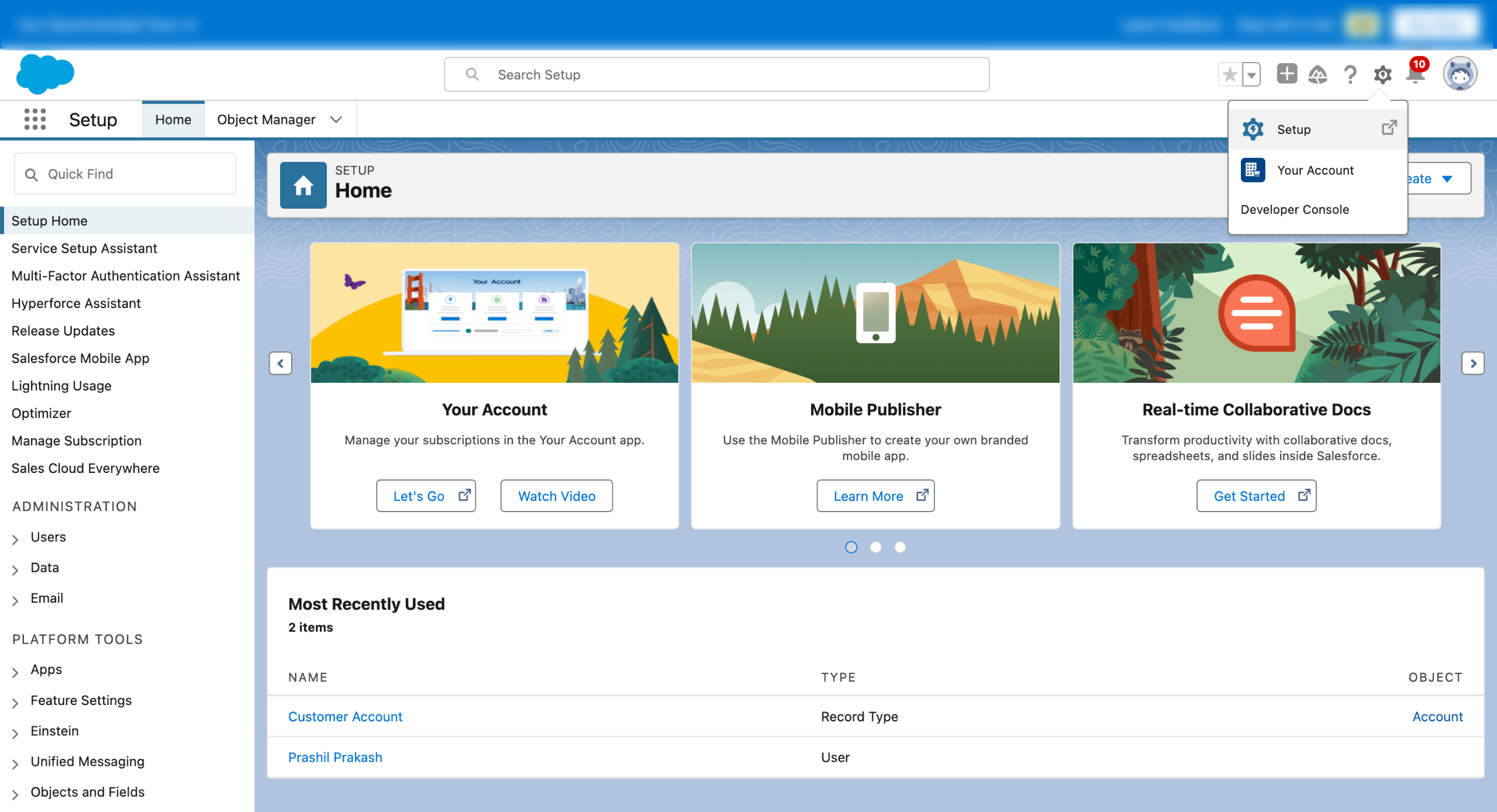Click the Setup gear icon in header

1382,74
